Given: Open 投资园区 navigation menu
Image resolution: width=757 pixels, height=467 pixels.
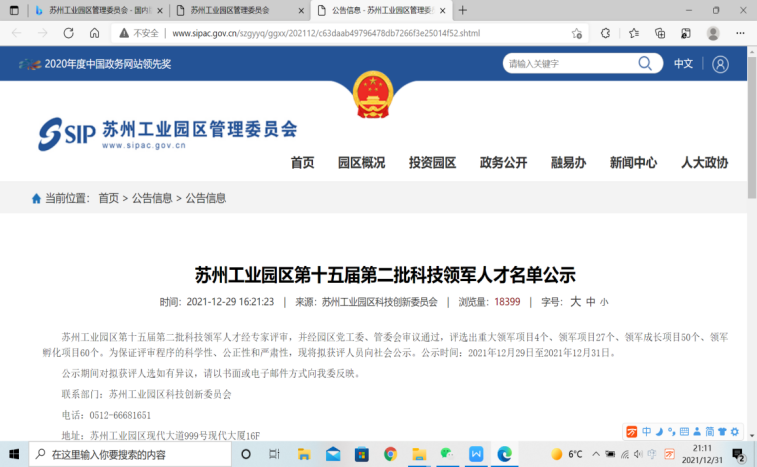Looking at the screenshot, I should (432, 163).
